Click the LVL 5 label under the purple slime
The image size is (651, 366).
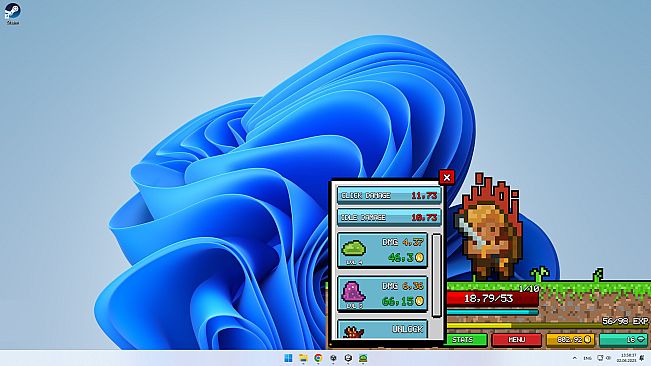pyautogui.click(x=354, y=306)
